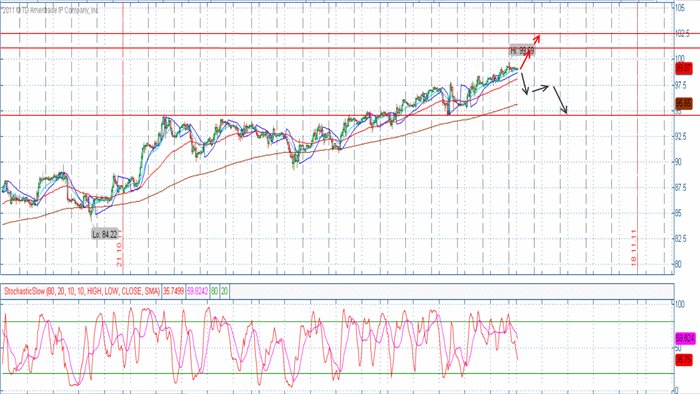
Task: Click the red 99.07 price axis label
Action: point(684,68)
